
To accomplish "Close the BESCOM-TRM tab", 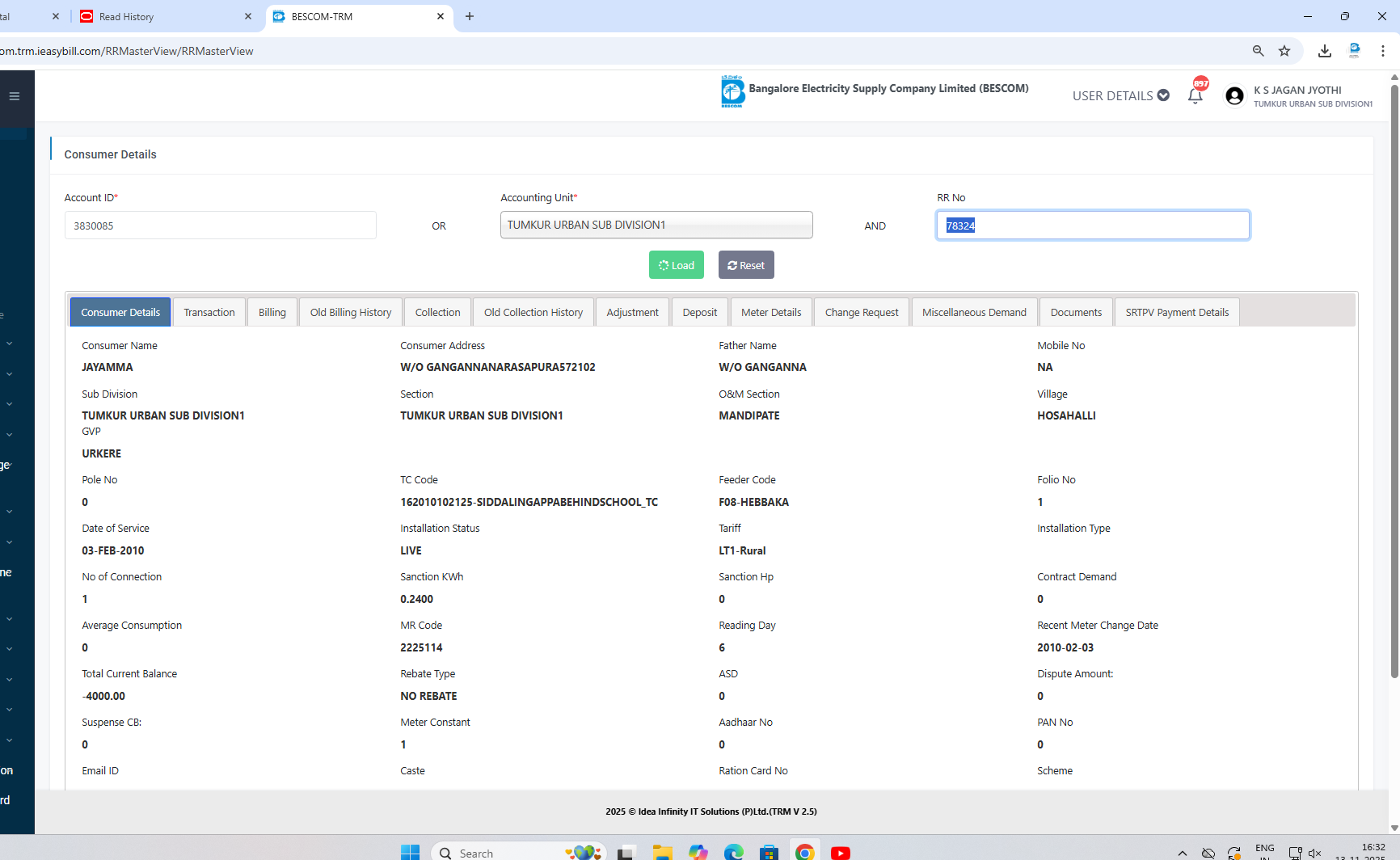I will pyautogui.click(x=441, y=16).
